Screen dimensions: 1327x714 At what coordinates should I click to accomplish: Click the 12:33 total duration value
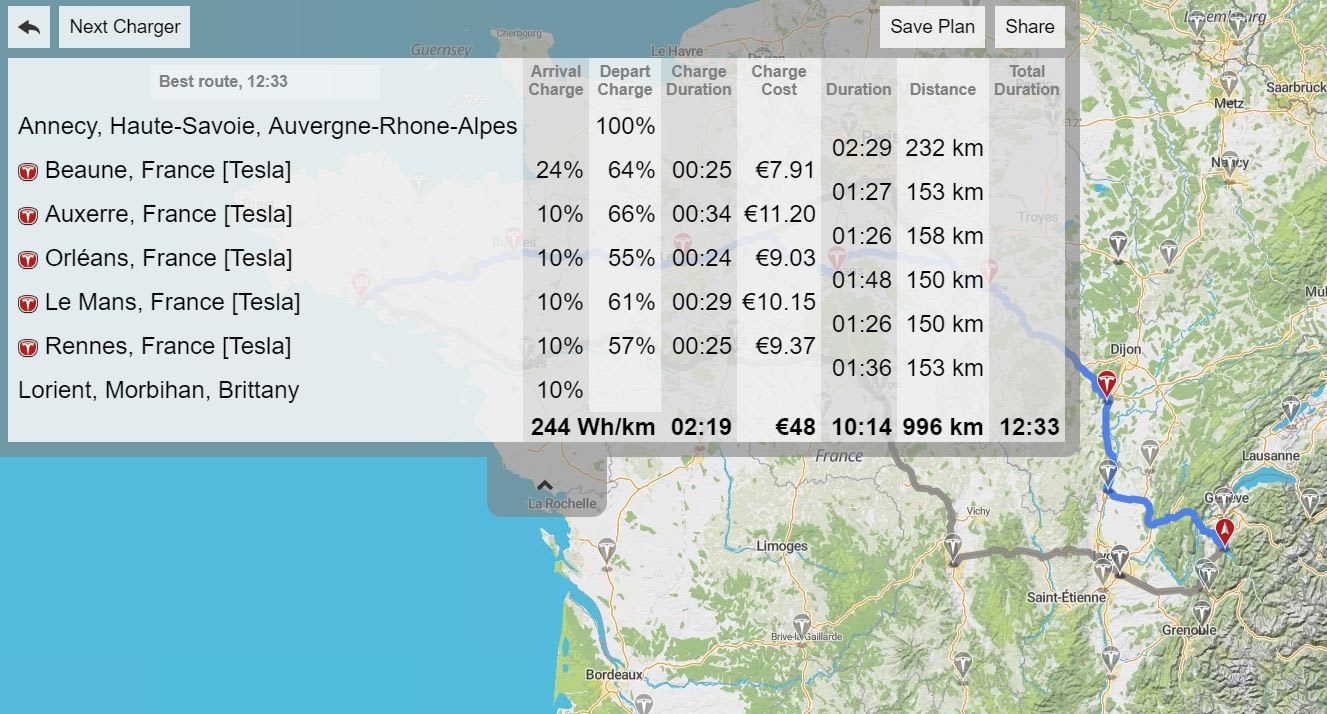click(x=1028, y=427)
